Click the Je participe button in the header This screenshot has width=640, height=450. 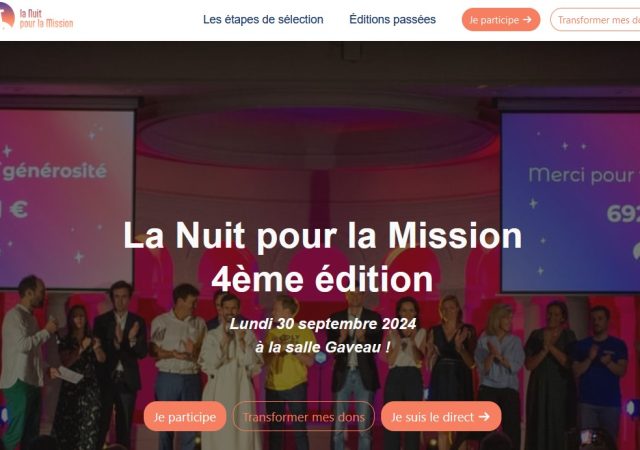501,20
